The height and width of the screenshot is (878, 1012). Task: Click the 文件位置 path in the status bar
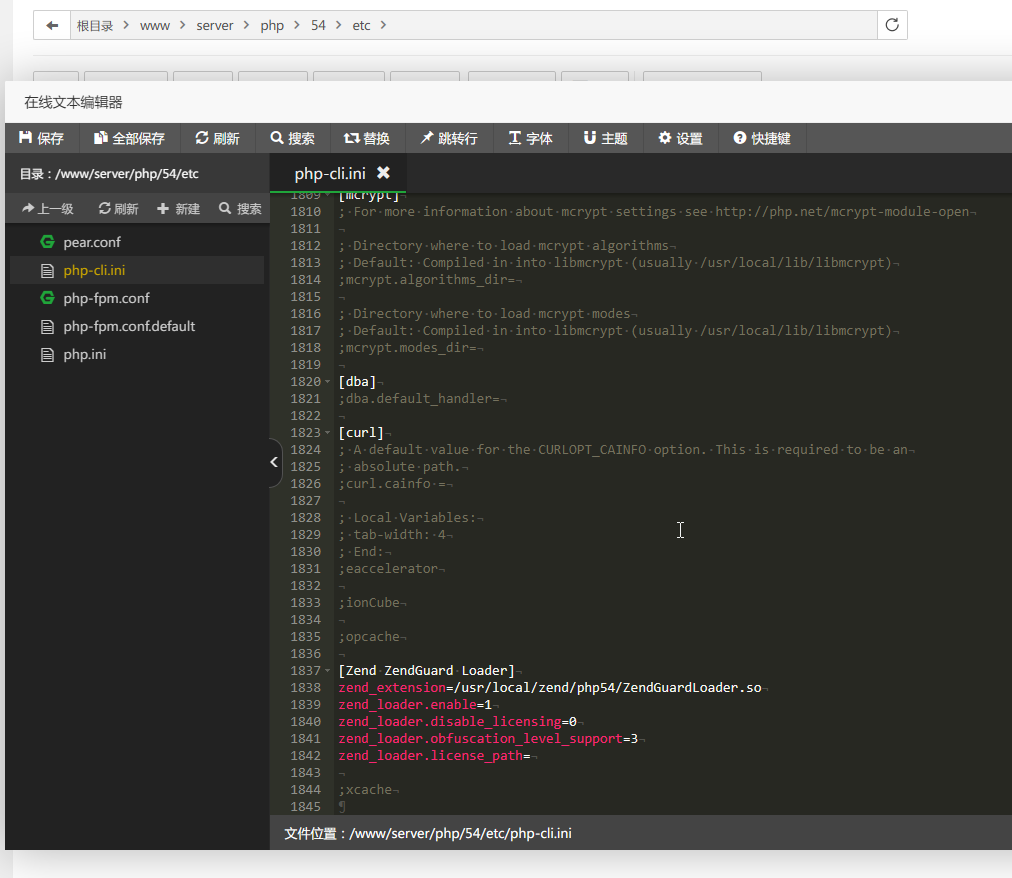(428, 833)
